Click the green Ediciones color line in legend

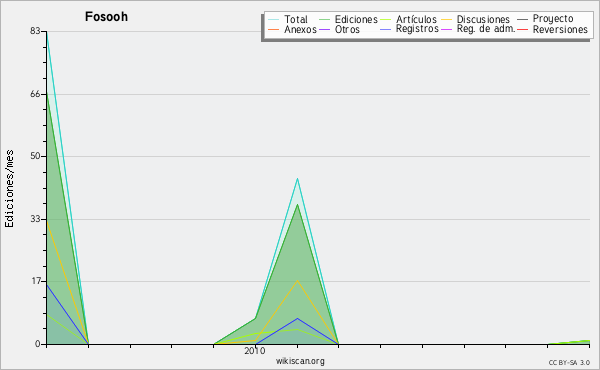click(x=324, y=19)
